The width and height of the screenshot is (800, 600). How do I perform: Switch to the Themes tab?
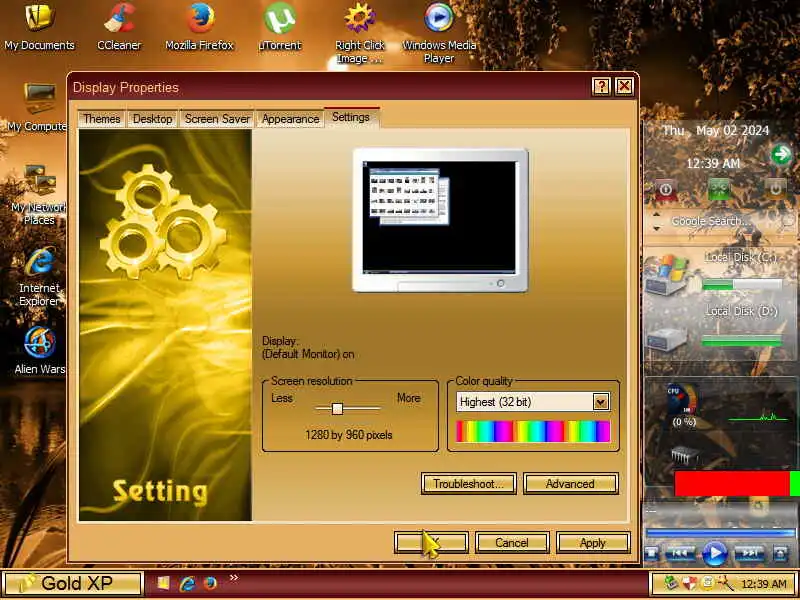(x=102, y=119)
